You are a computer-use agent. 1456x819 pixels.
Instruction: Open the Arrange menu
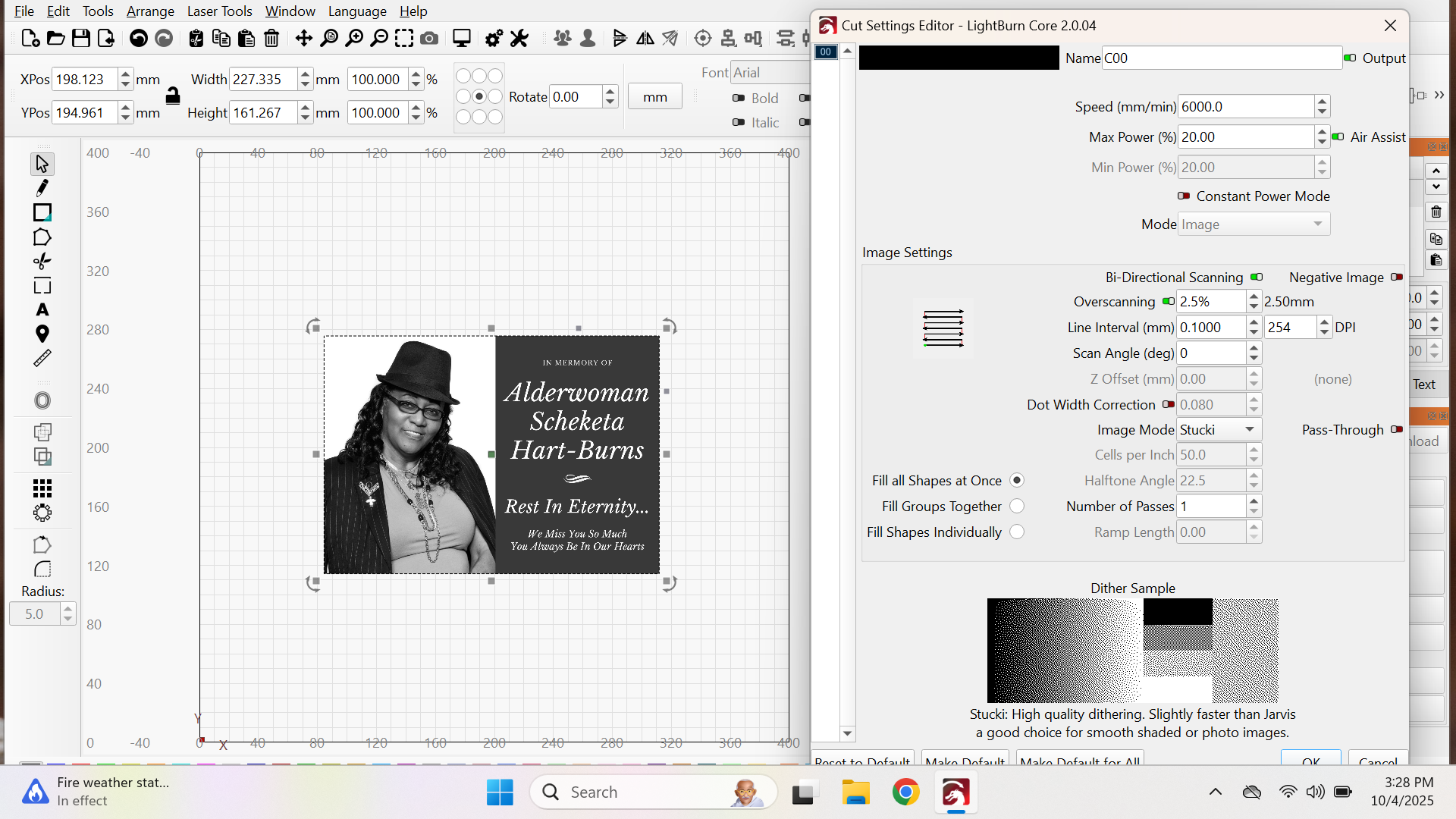150,11
